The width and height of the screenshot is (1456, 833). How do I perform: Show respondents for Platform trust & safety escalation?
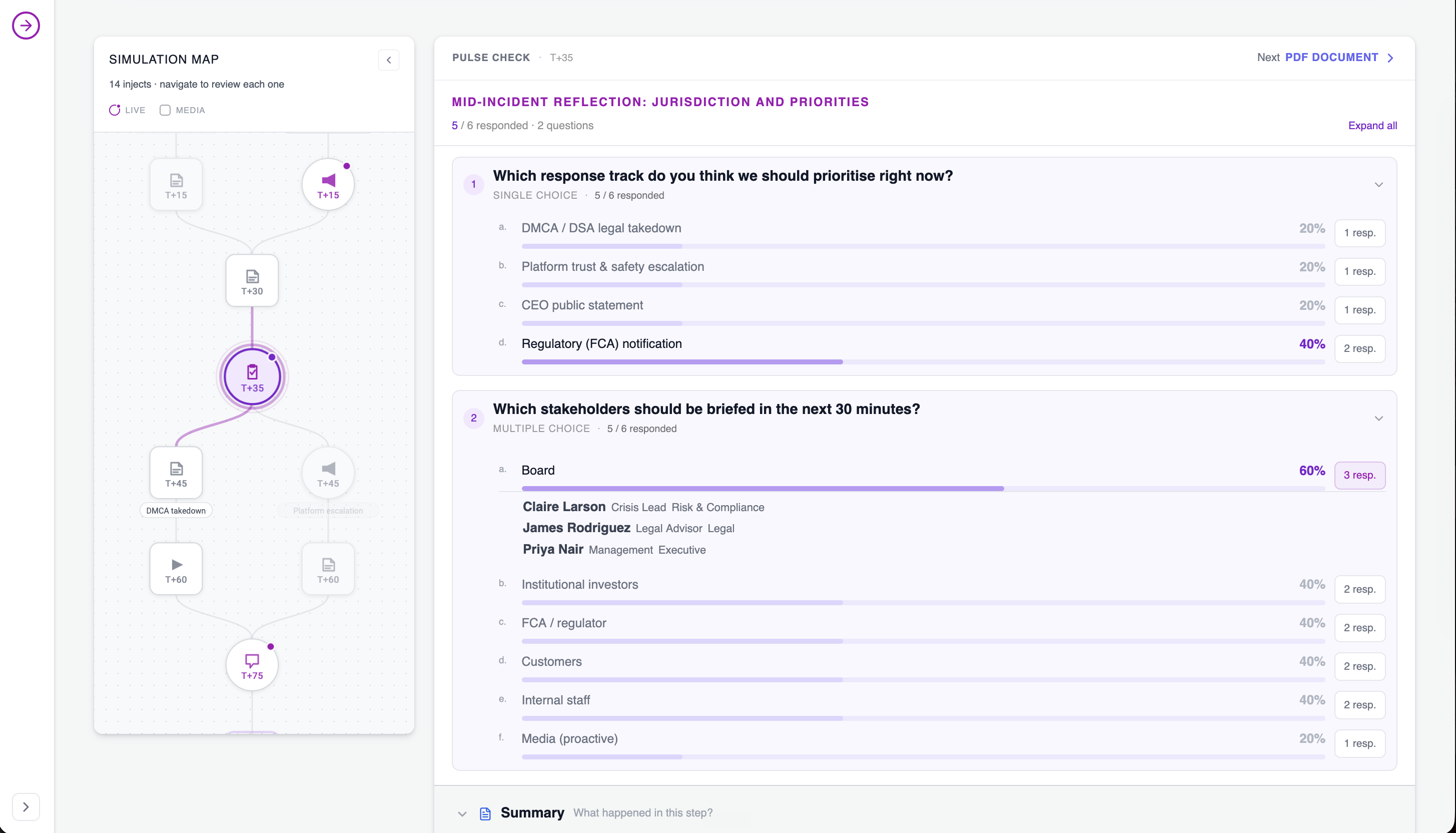point(1359,271)
